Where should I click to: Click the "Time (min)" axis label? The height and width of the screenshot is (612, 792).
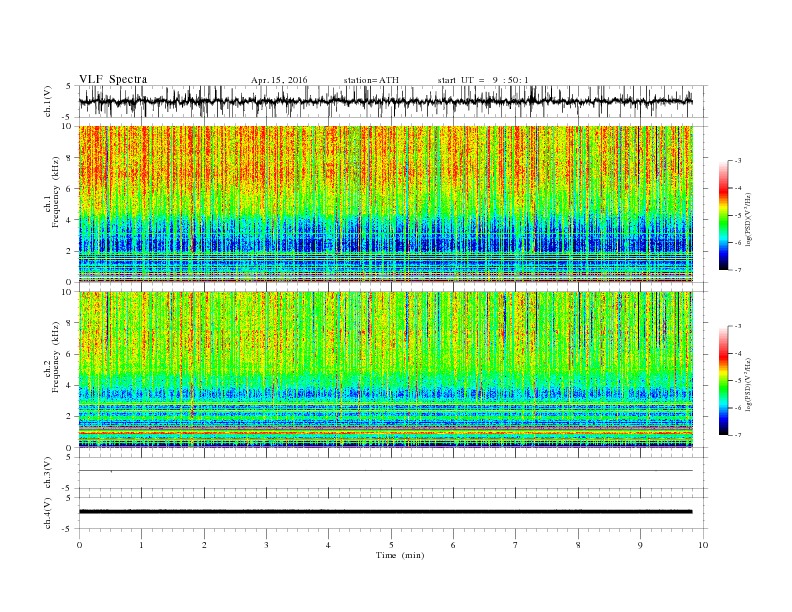tap(400, 555)
